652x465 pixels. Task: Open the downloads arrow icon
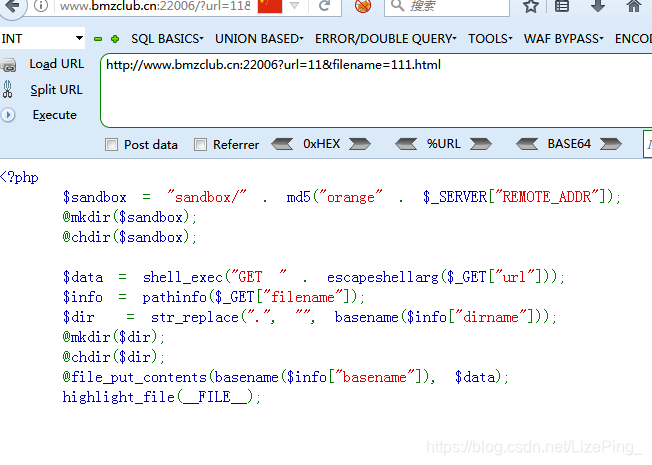coord(598,6)
